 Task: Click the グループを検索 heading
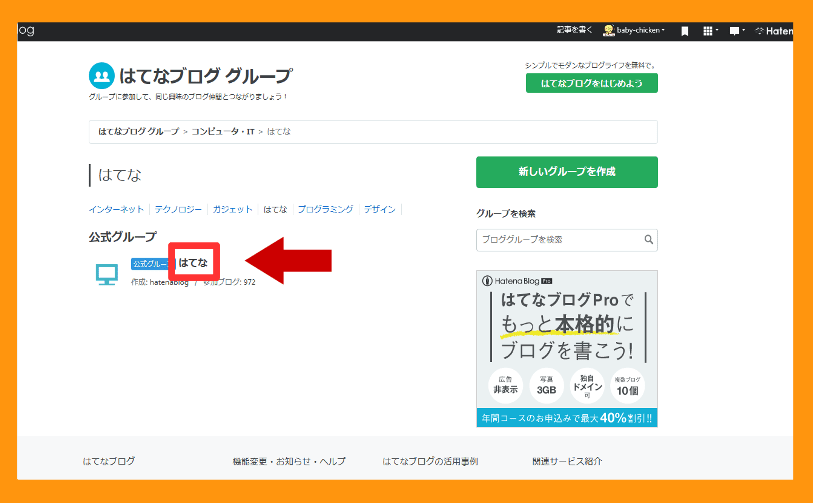506,214
